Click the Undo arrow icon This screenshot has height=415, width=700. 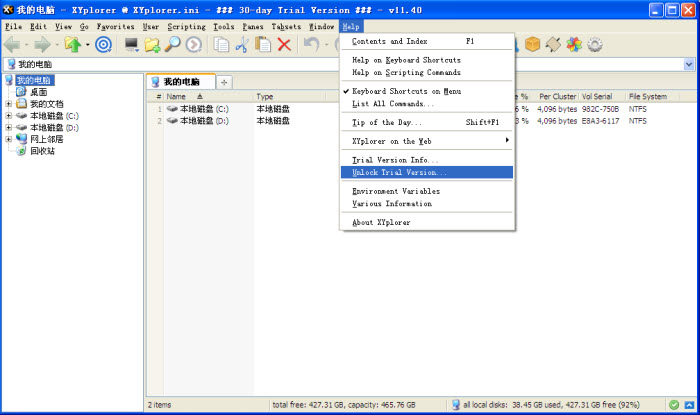coord(312,45)
